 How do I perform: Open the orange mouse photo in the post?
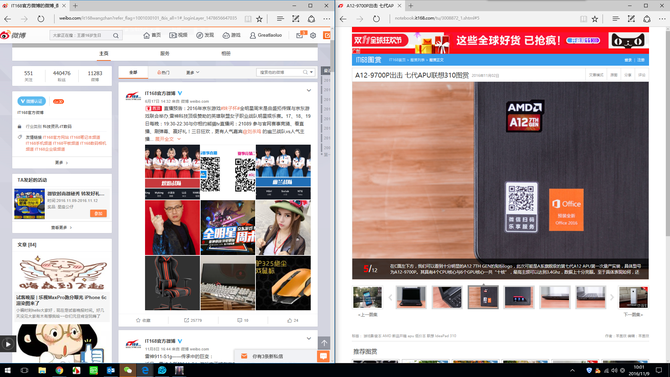click(x=283, y=283)
